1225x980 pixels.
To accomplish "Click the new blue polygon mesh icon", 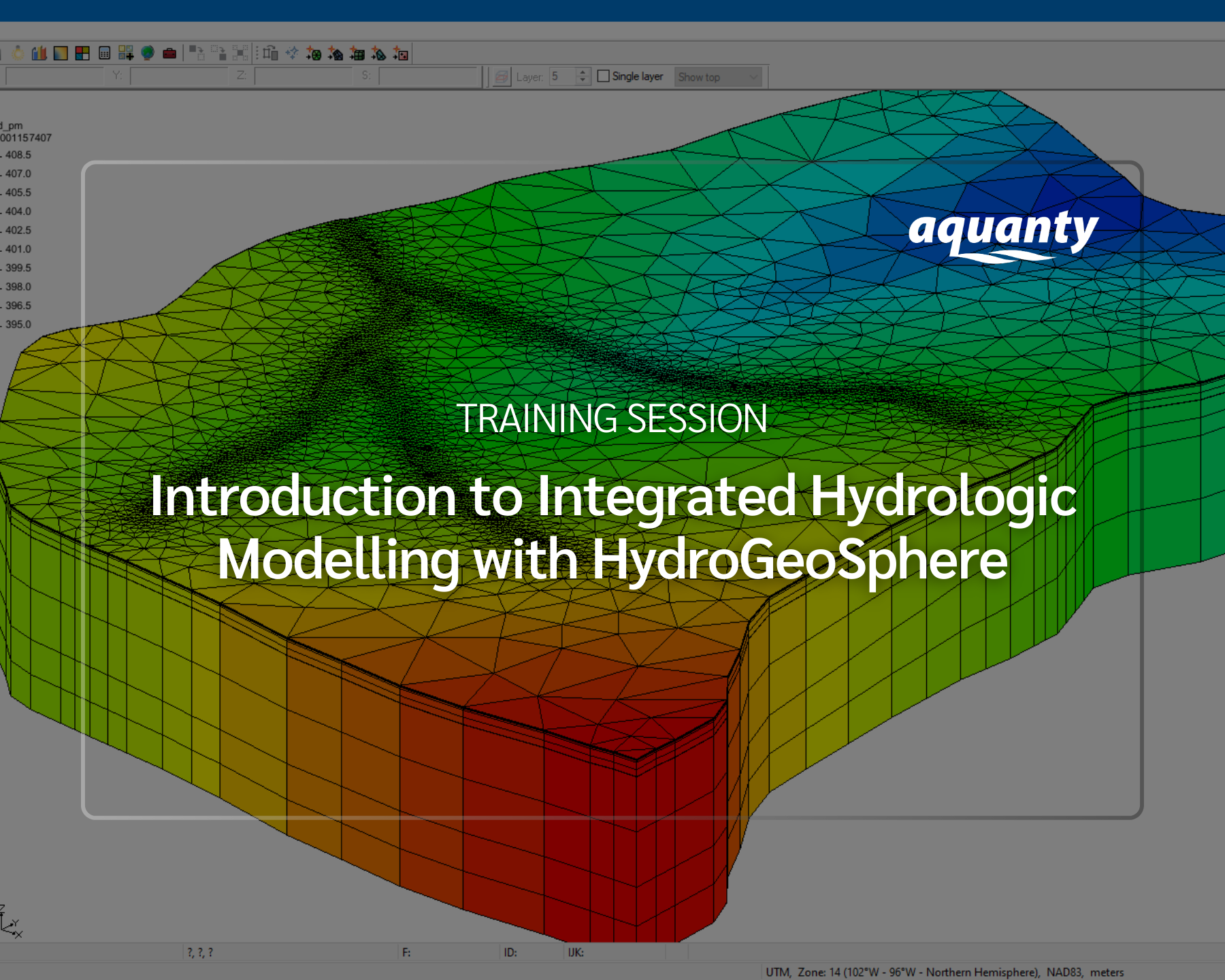I will pyautogui.click(x=336, y=53).
